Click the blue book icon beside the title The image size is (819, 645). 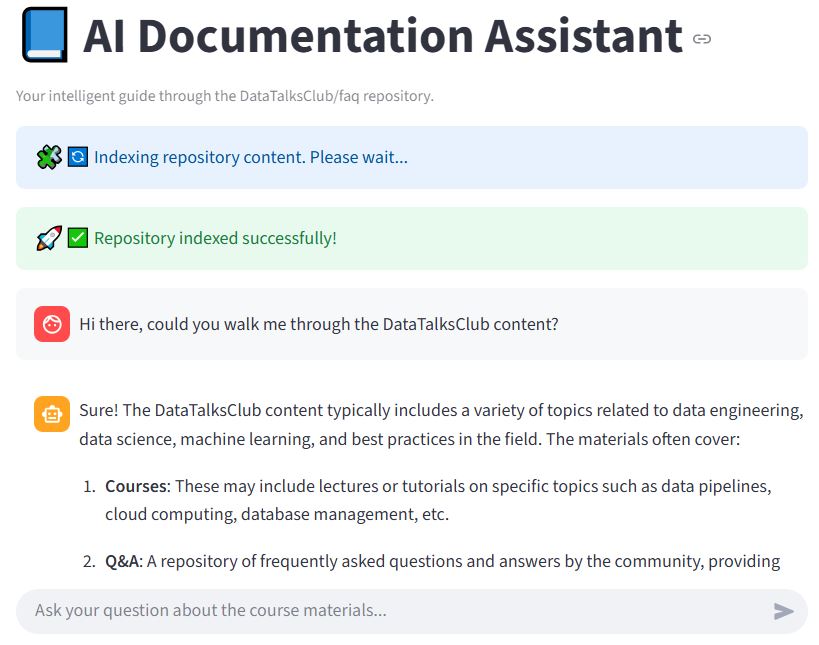43,36
